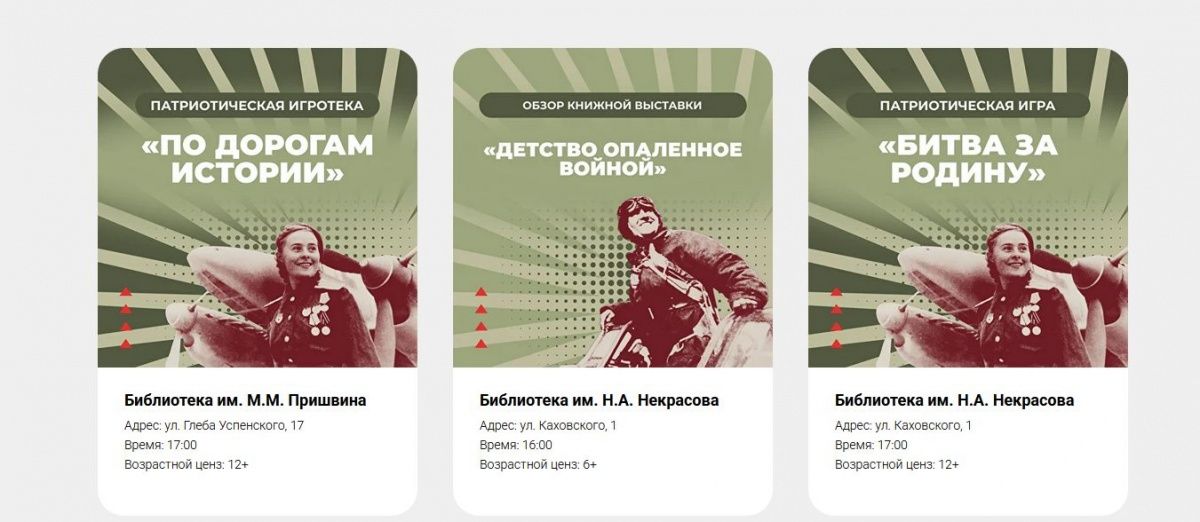This screenshot has height=522, width=1200.
Task: Select Возрастной ценз: 6+ text
Action: click(538, 465)
